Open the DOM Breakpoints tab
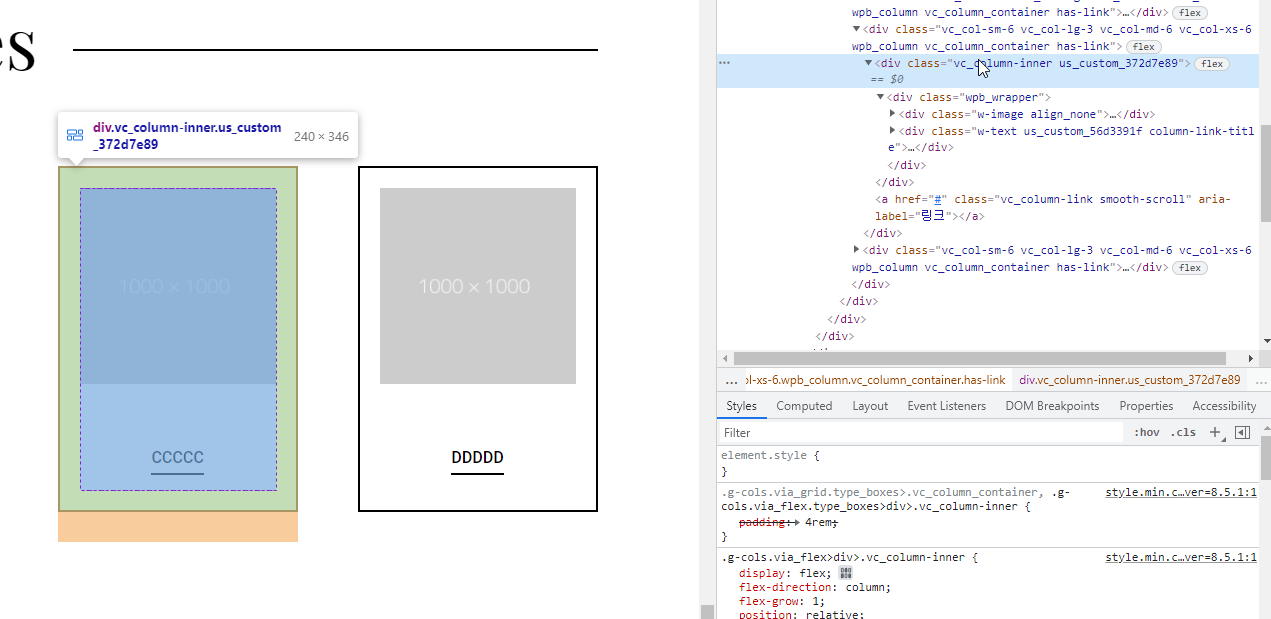 1052,406
